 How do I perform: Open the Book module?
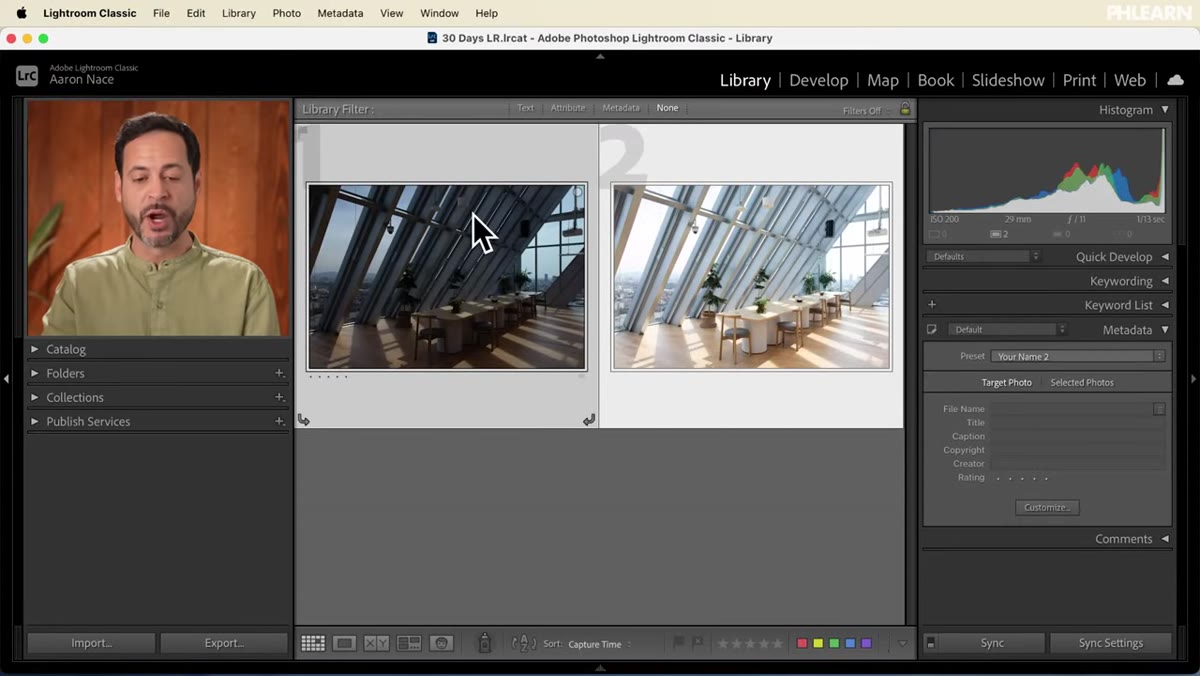pyautogui.click(x=936, y=80)
